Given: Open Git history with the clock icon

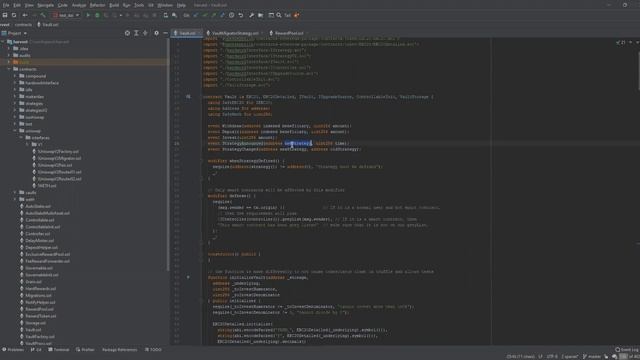Looking at the screenshot, I should click(x=231, y=15).
